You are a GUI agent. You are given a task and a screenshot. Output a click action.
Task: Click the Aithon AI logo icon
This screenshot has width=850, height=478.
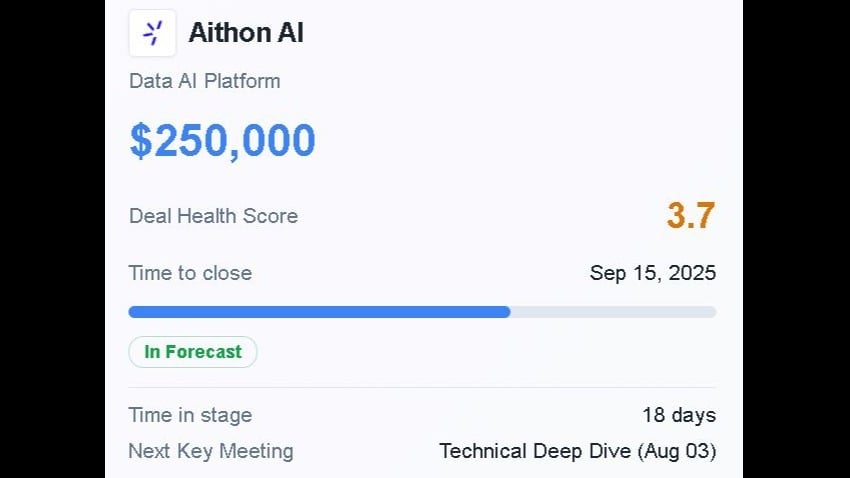pyautogui.click(x=152, y=33)
